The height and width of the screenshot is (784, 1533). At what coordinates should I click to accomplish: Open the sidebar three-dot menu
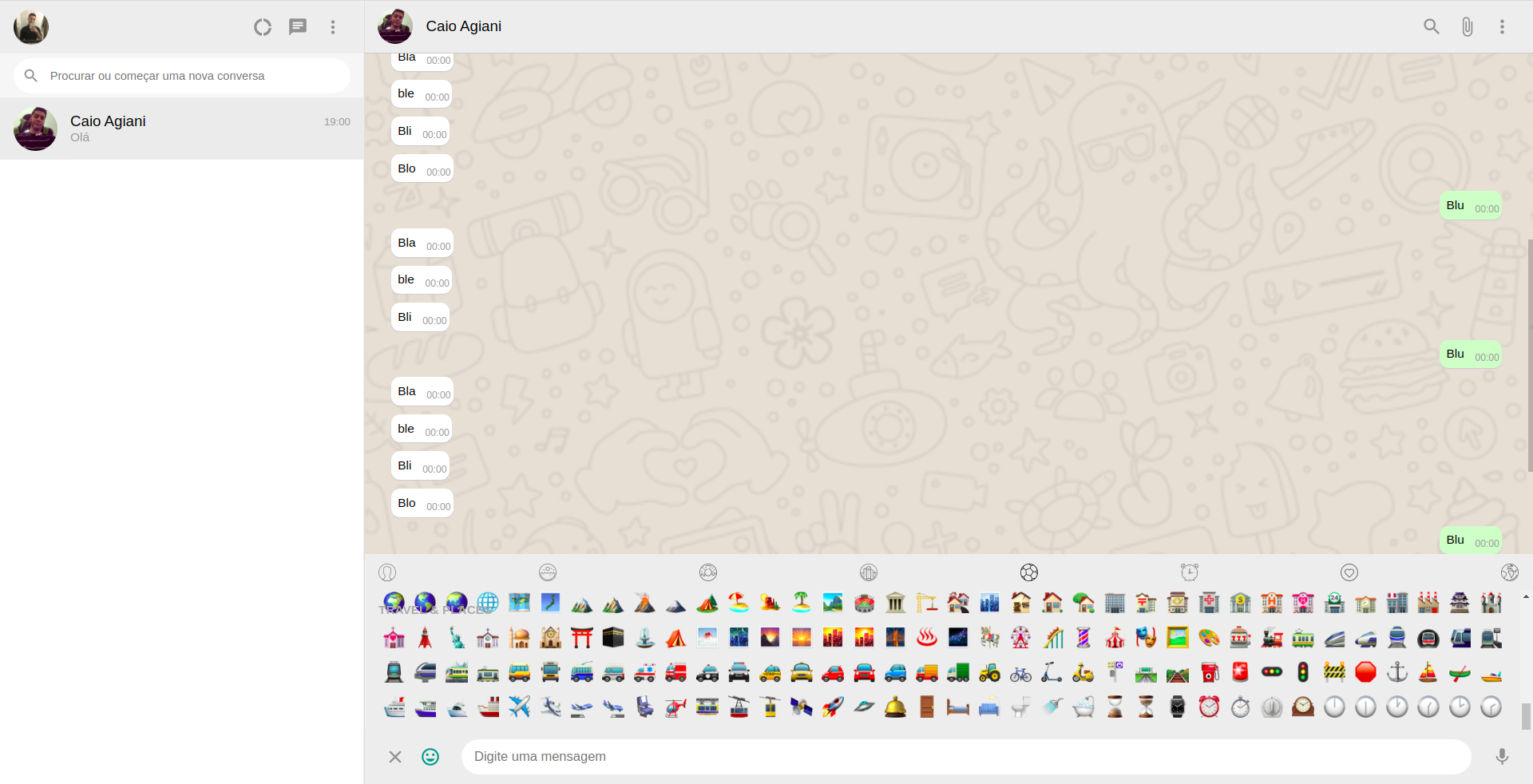pyautogui.click(x=333, y=27)
